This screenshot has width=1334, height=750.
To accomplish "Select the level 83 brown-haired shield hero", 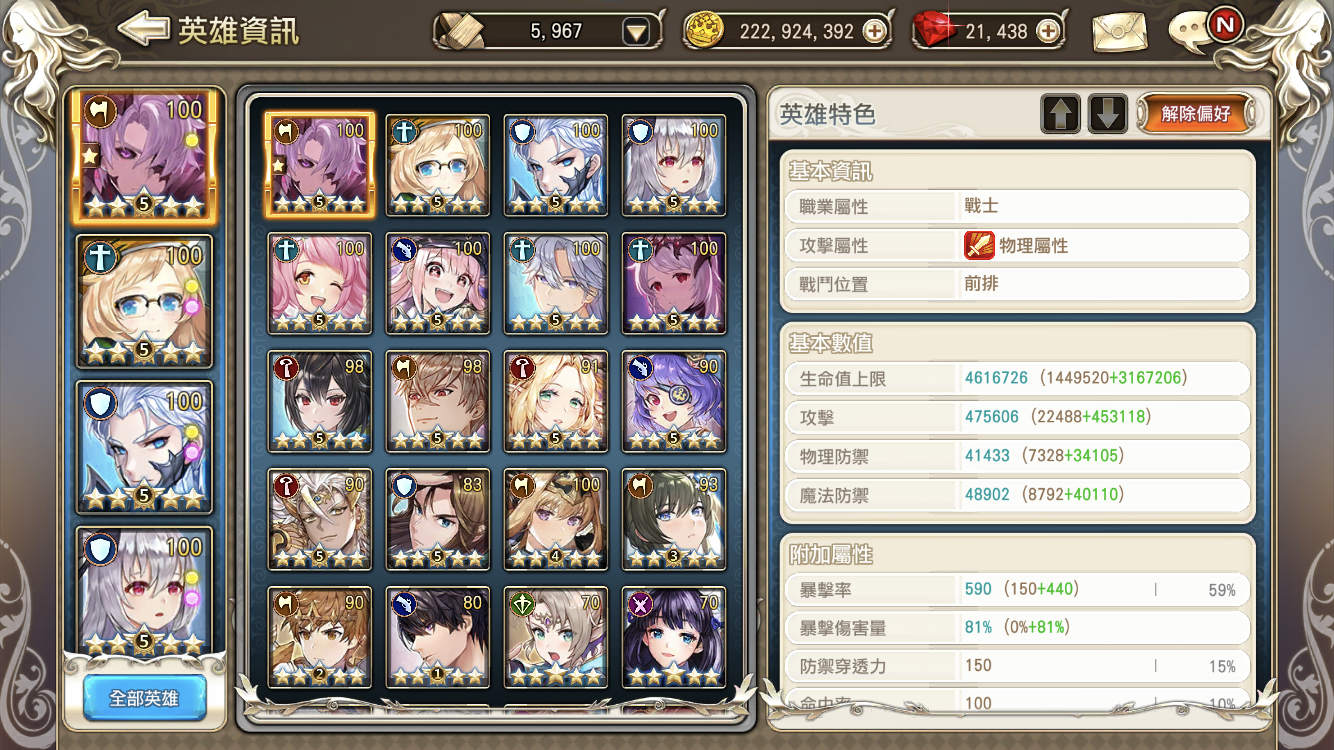I will (438, 520).
